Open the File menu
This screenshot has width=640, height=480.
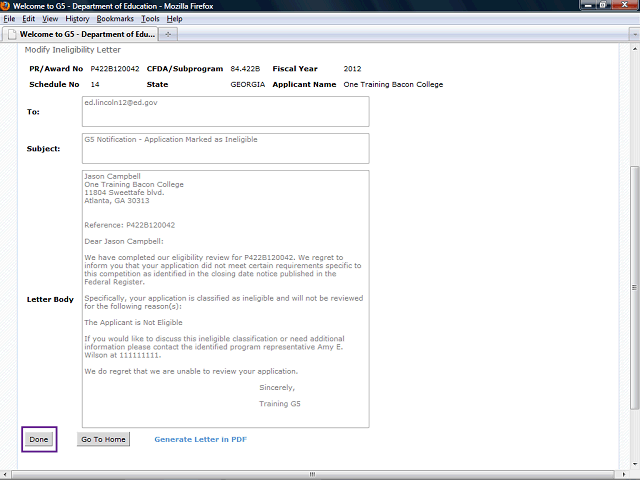(x=9, y=19)
